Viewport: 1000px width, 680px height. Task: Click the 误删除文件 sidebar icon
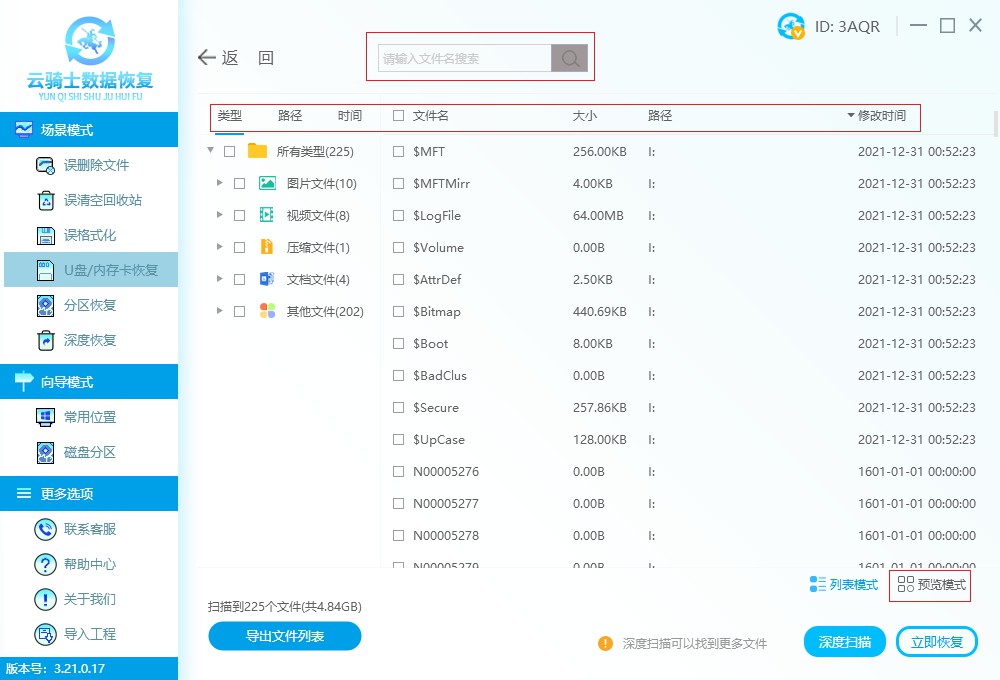[x=45, y=165]
